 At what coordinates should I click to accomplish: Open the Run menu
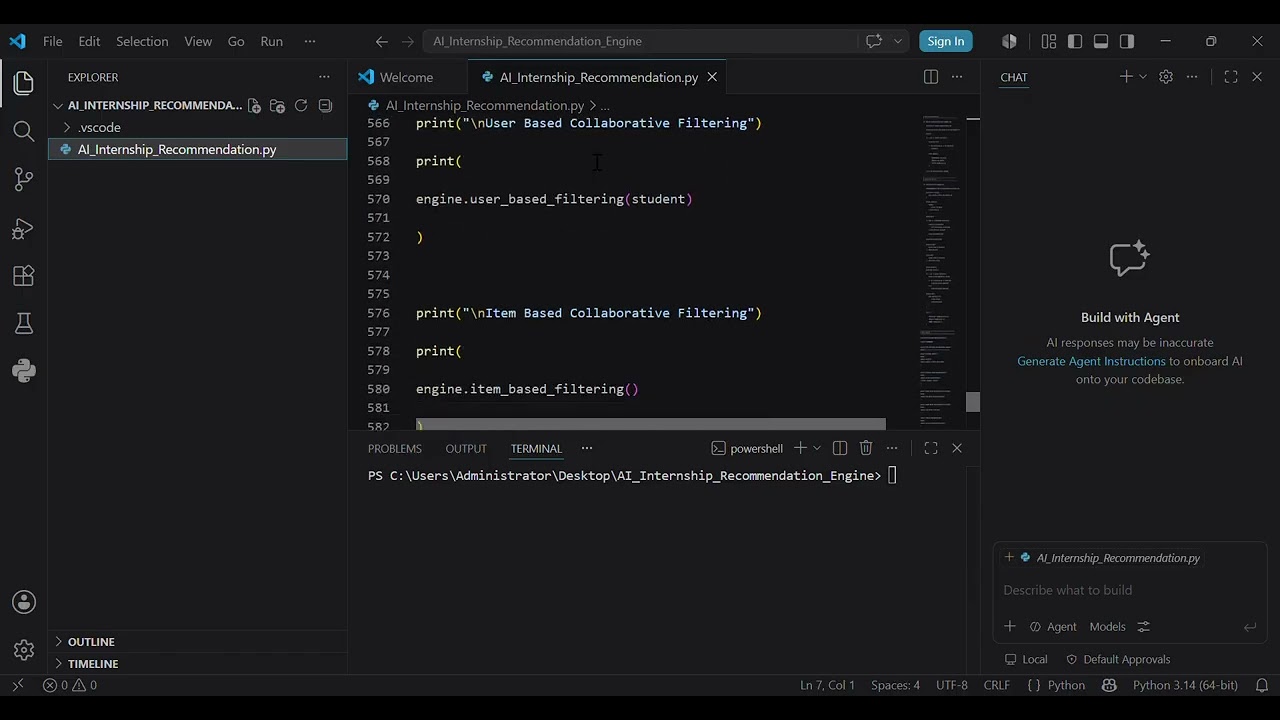(271, 41)
